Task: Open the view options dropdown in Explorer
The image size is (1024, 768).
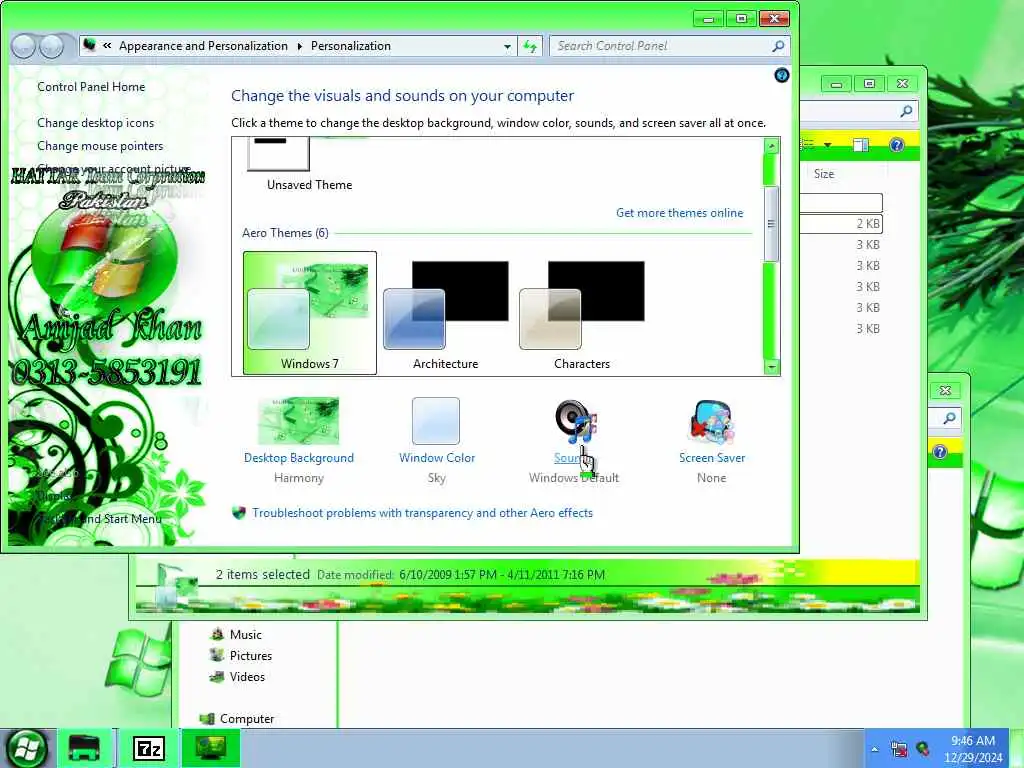Action: pyautogui.click(x=827, y=144)
